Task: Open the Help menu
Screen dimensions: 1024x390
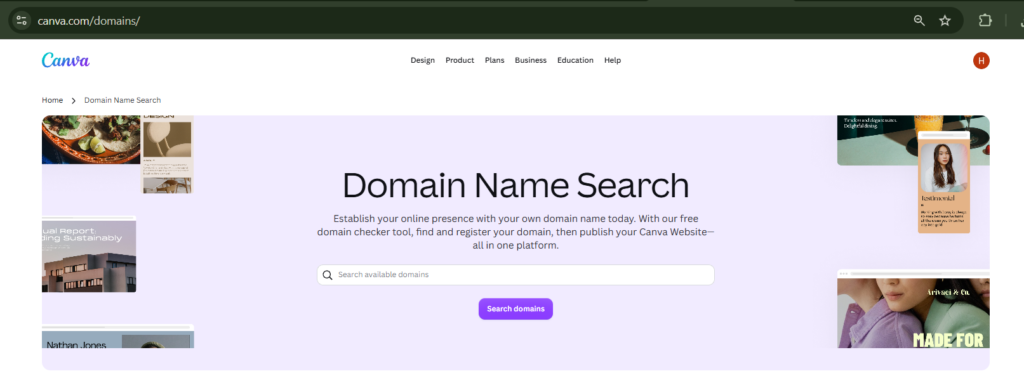Action: (x=613, y=60)
